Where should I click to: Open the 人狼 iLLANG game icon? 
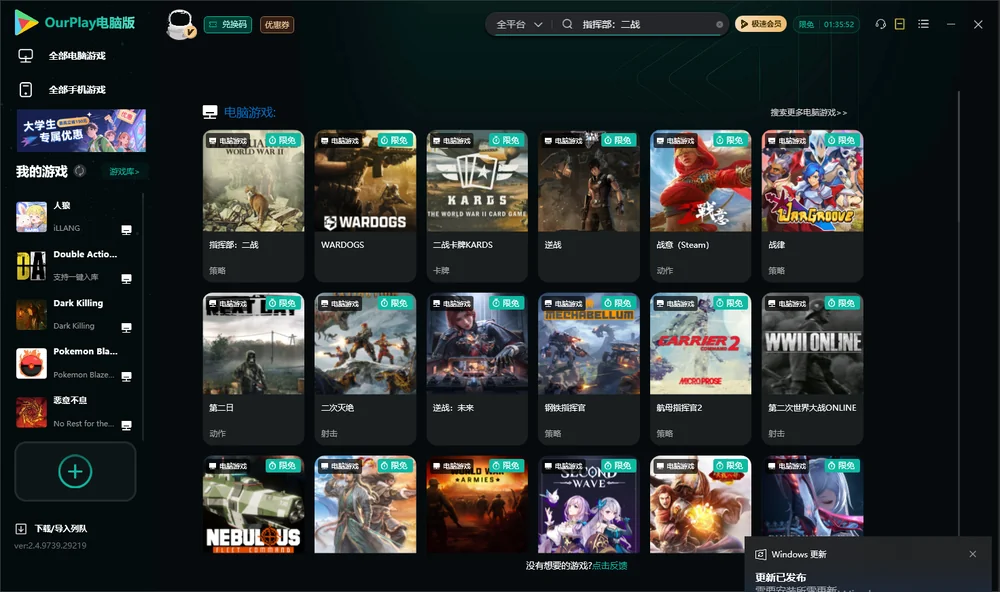click(x=31, y=217)
